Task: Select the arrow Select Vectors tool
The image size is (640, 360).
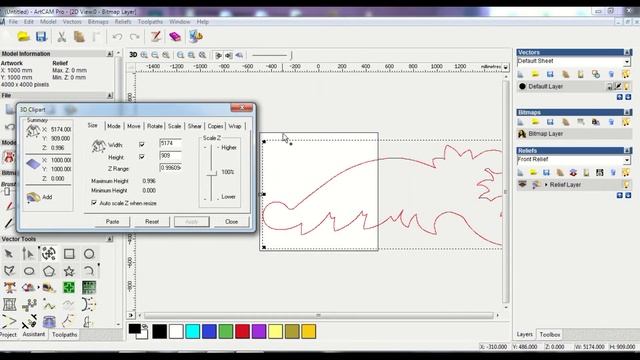Action: pyautogui.click(x=8, y=254)
